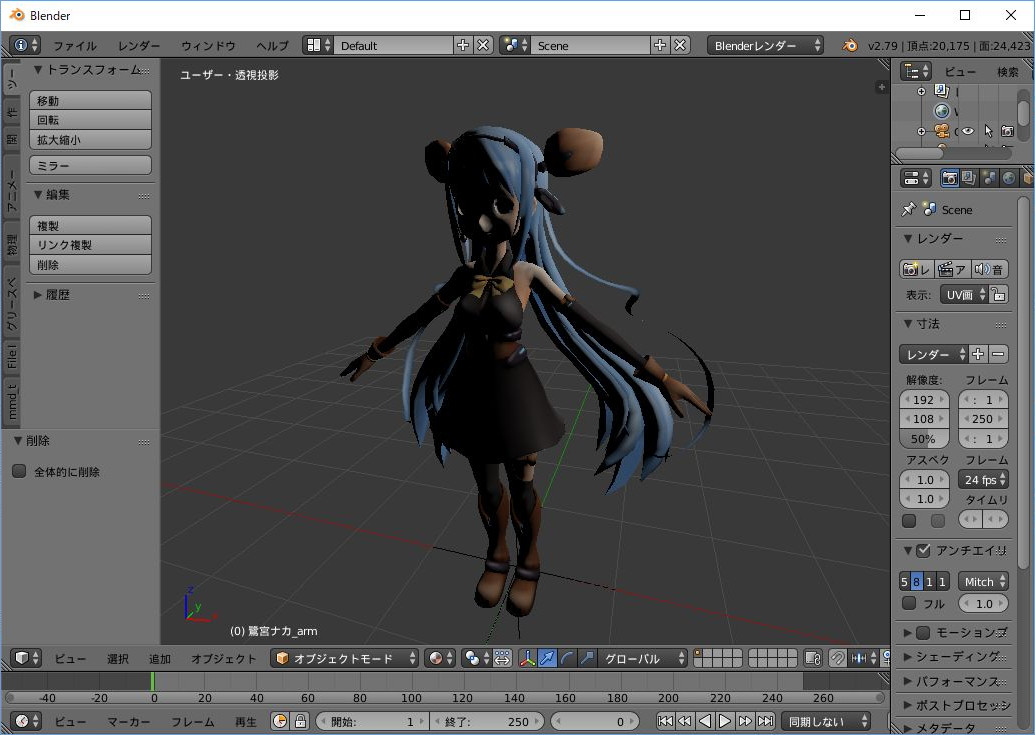The width and height of the screenshot is (1035, 735).
Task: Click the scene browse icon
Action: 515,45
